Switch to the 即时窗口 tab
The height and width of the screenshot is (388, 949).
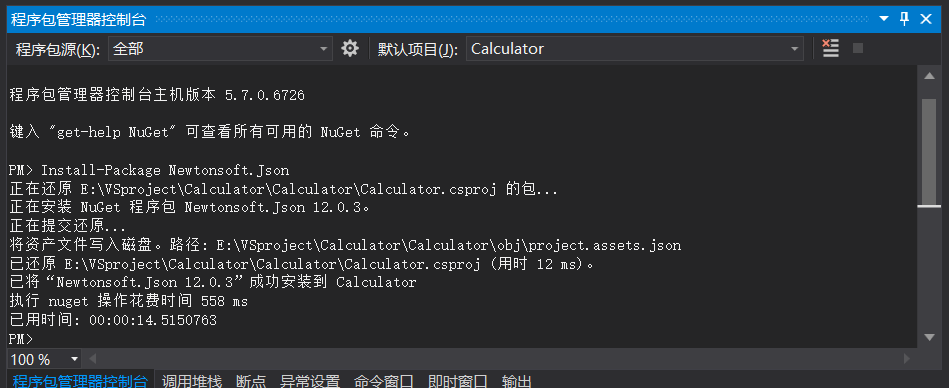pos(458,381)
